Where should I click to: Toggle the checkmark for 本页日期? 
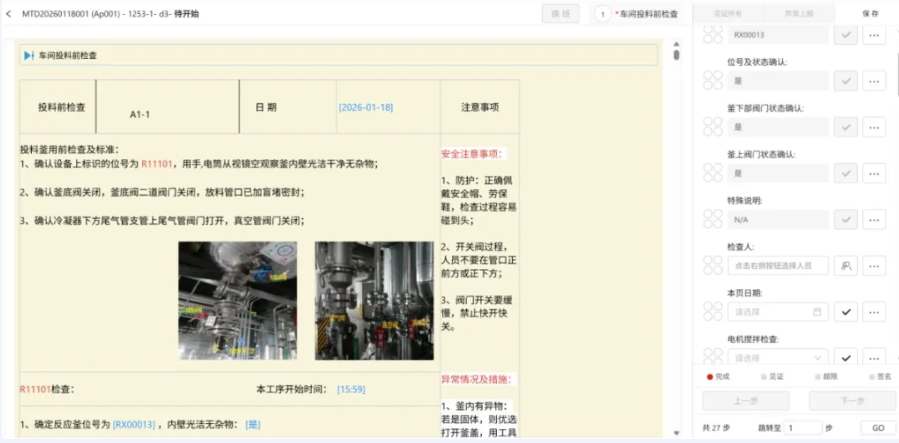click(x=846, y=312)
